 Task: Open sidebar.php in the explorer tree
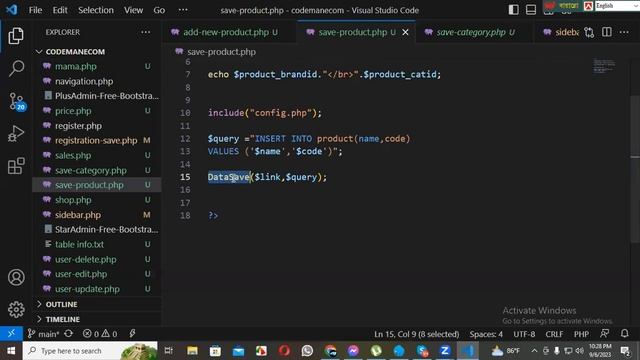[x=78, y=215]
